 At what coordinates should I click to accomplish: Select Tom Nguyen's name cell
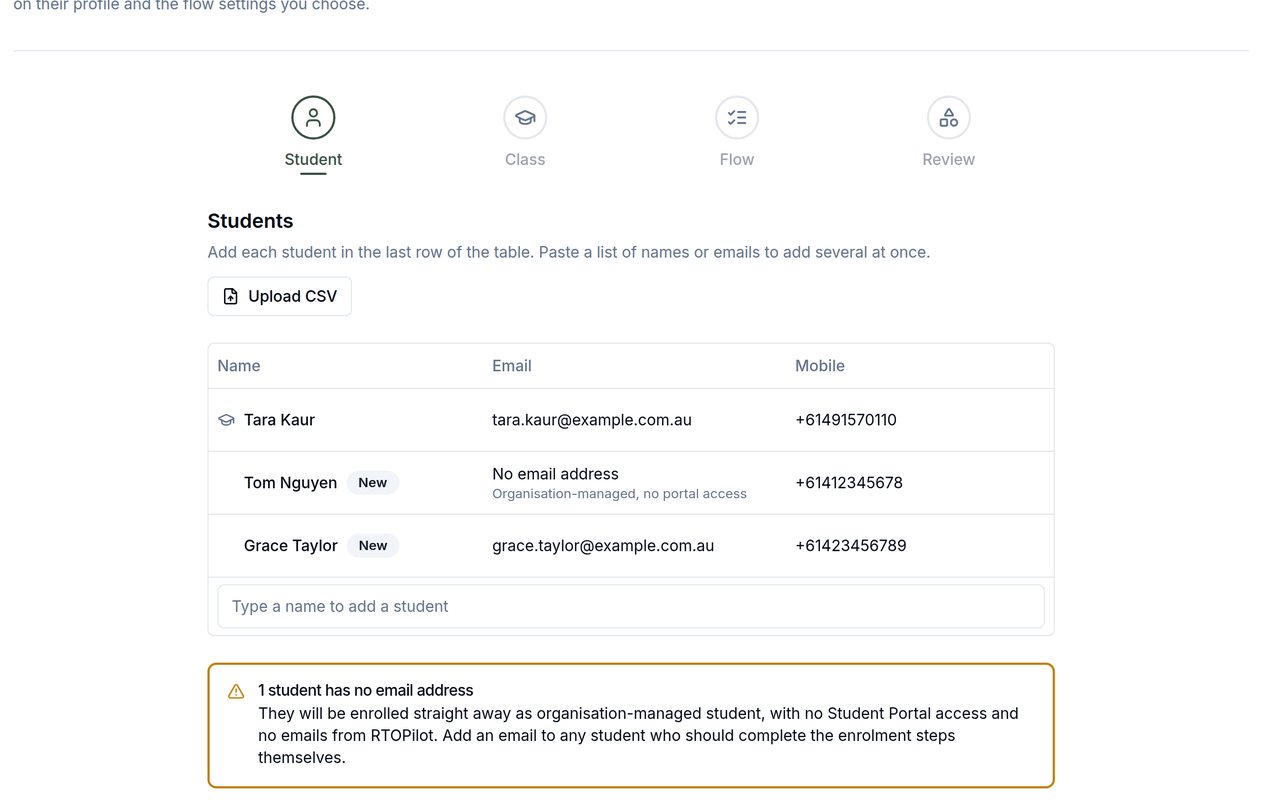[345, 483]
